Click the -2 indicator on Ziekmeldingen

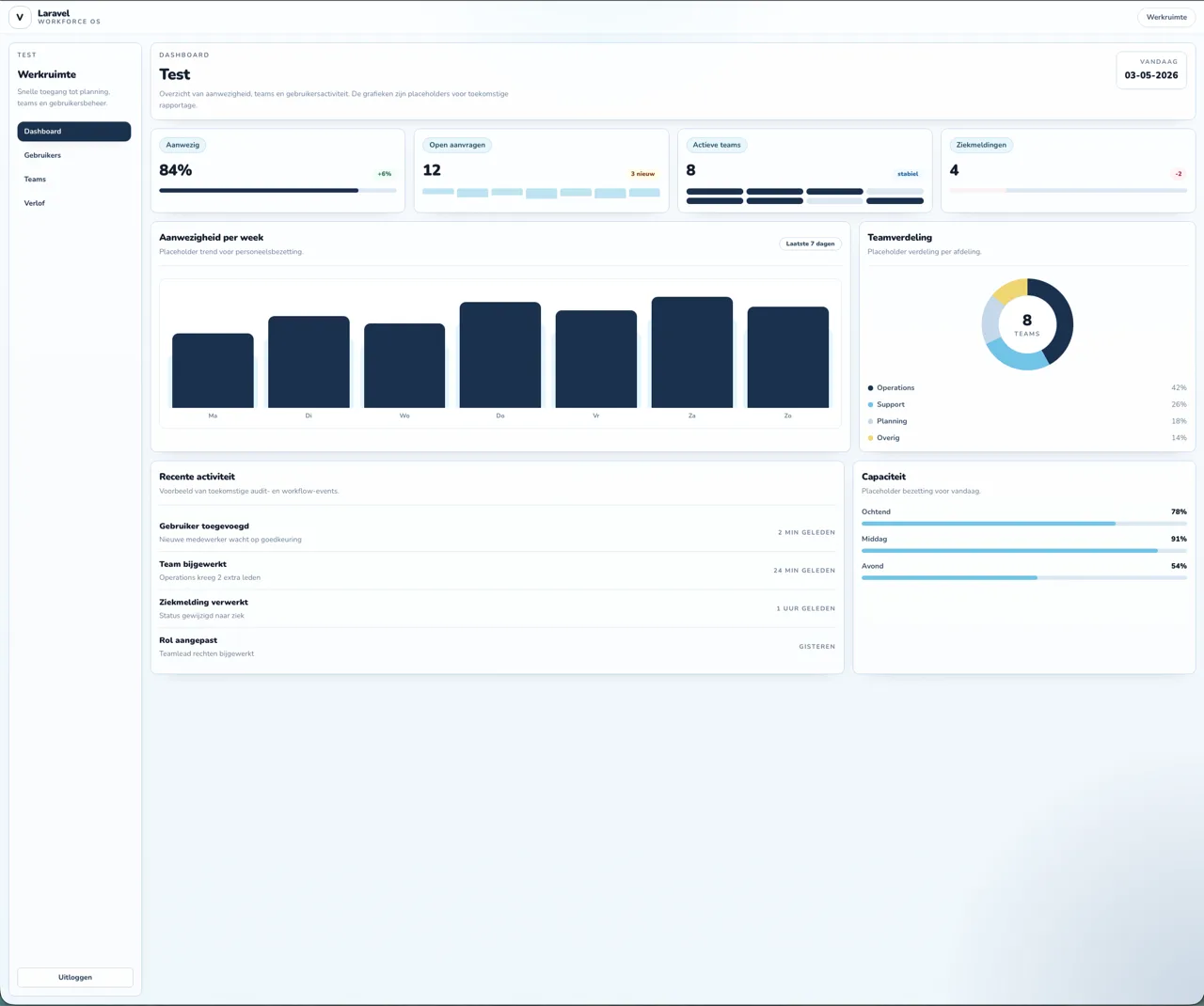(x=1179, y=174)
